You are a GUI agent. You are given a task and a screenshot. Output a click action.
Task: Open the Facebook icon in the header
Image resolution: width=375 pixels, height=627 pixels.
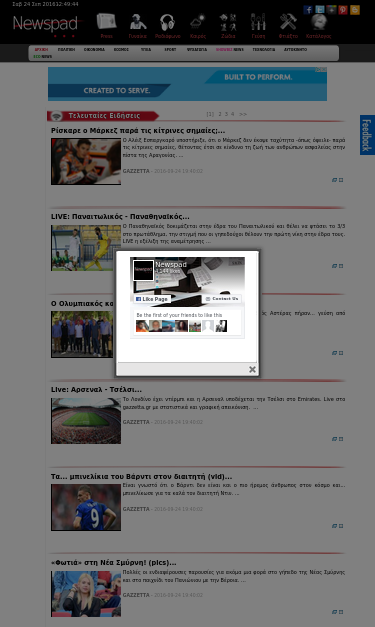tap(308, 10)
